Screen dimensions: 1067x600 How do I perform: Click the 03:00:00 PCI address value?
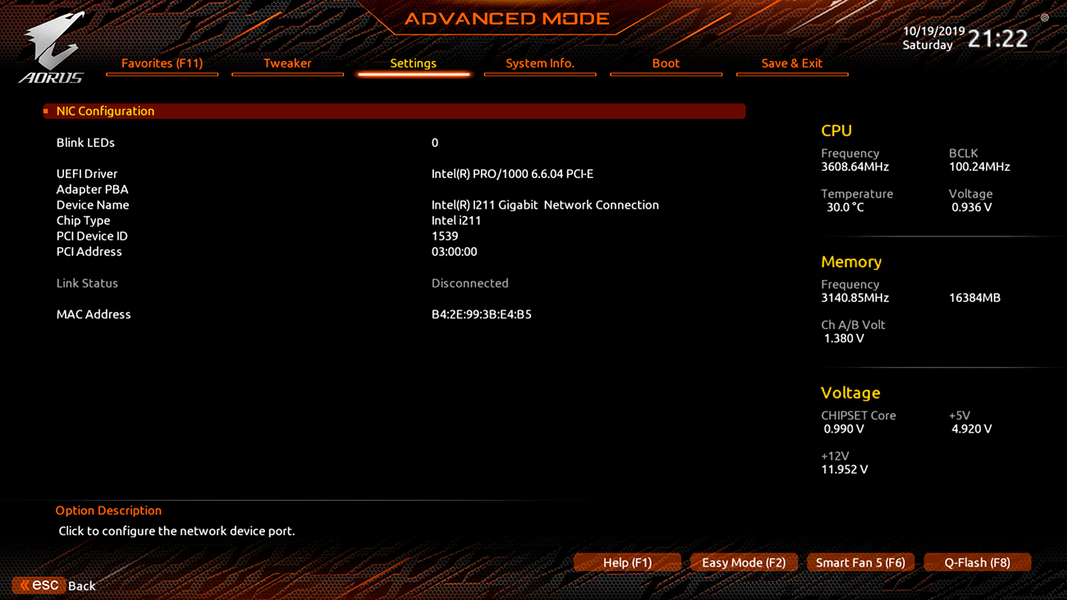(x=455, y=252)
